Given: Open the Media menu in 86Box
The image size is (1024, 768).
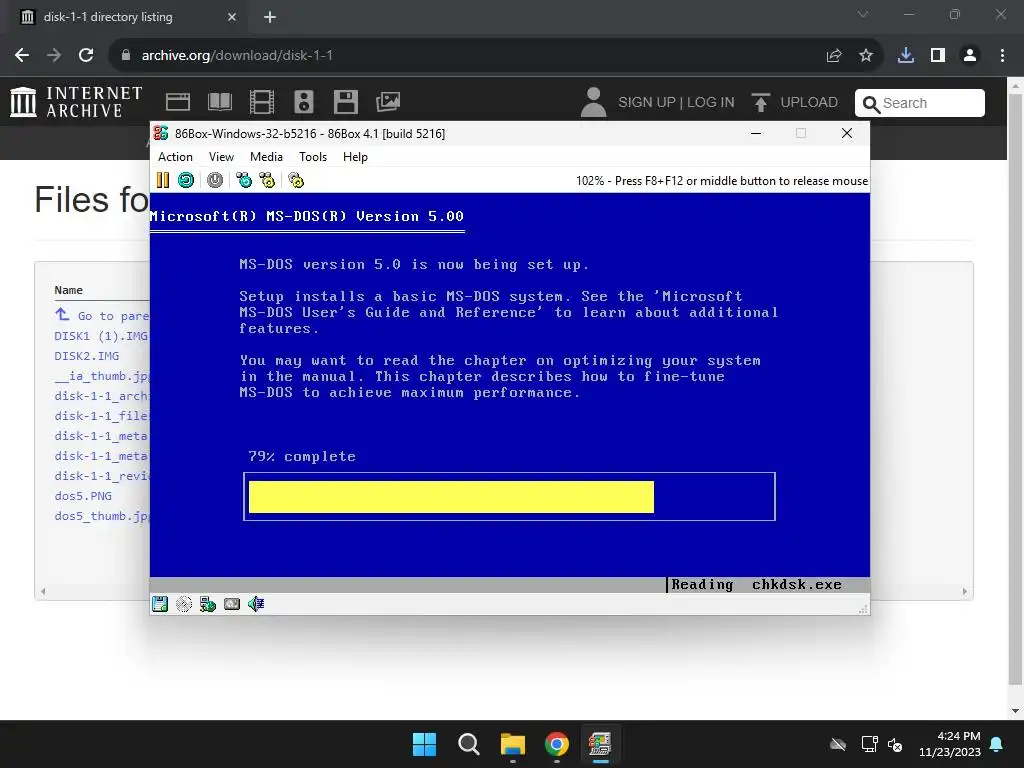Looking at the screenshot, I should pos(266,157).
